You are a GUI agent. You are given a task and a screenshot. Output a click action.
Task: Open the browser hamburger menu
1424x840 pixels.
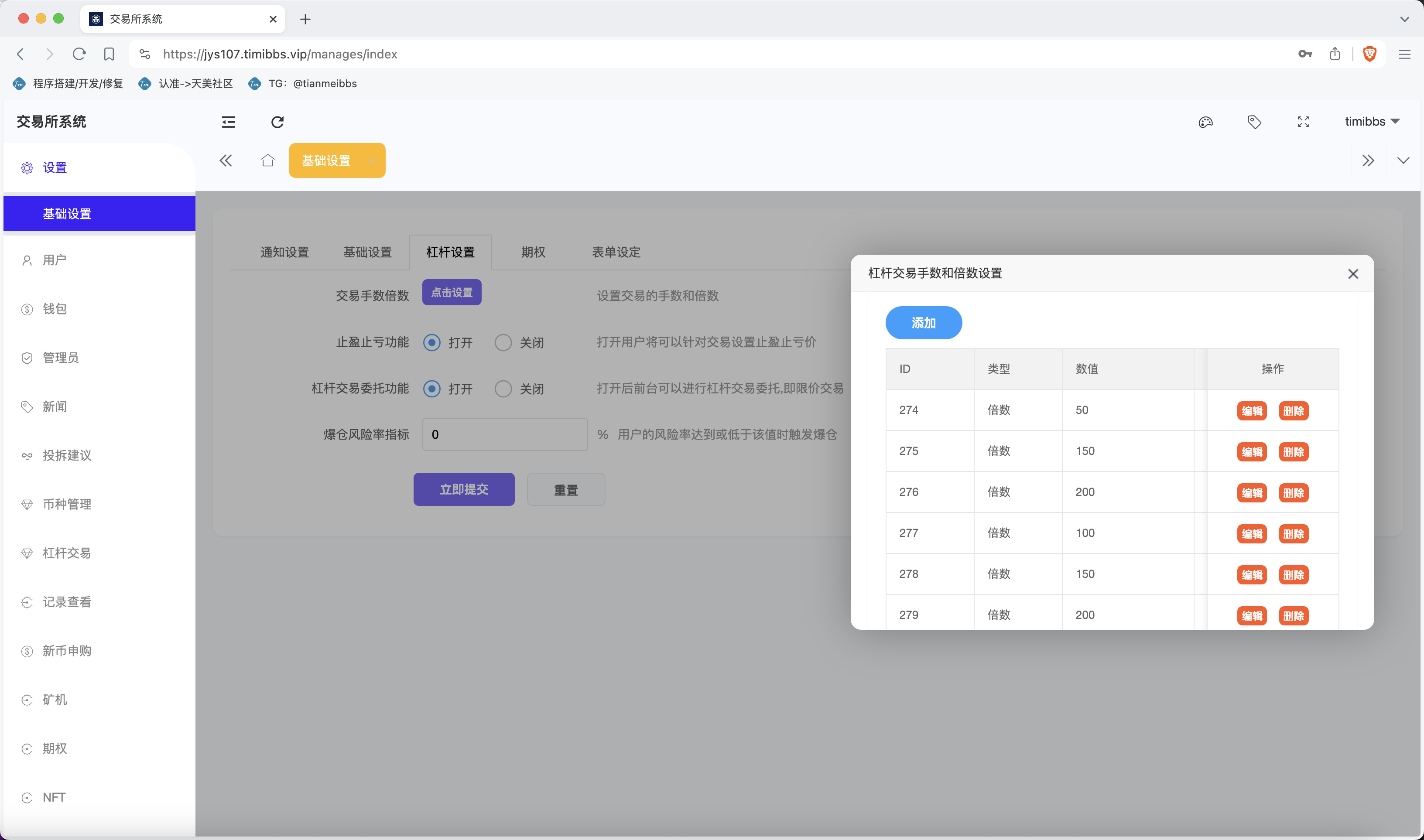[1404, 55]
